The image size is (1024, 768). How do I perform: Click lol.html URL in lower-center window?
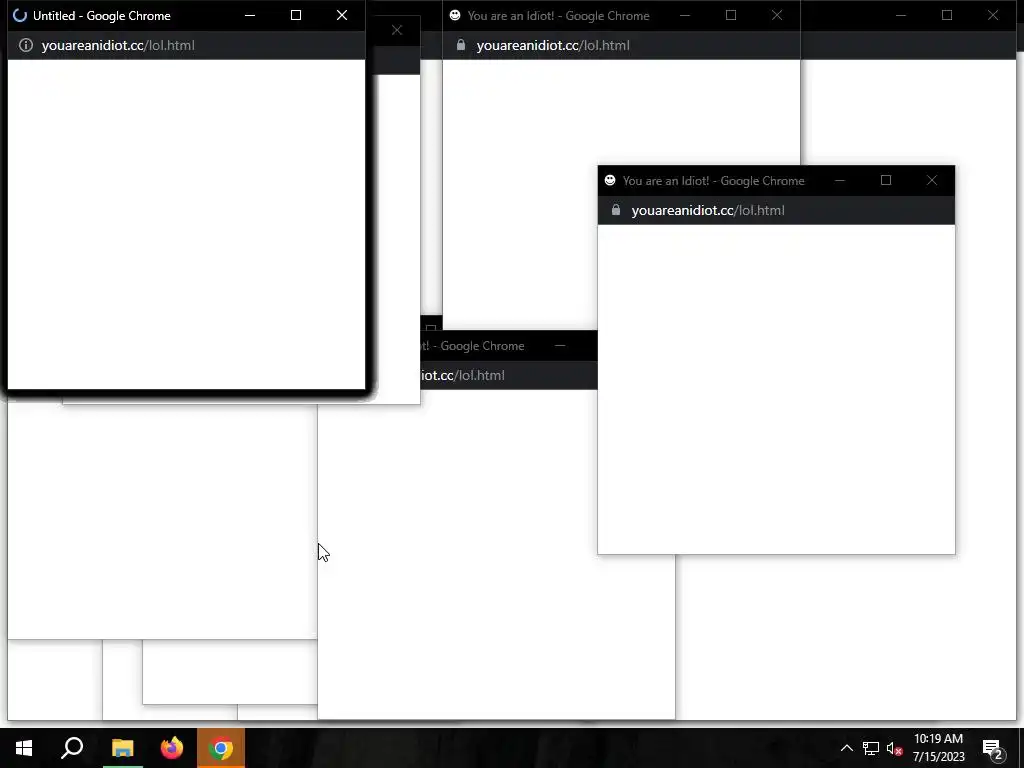pos(462,376)
